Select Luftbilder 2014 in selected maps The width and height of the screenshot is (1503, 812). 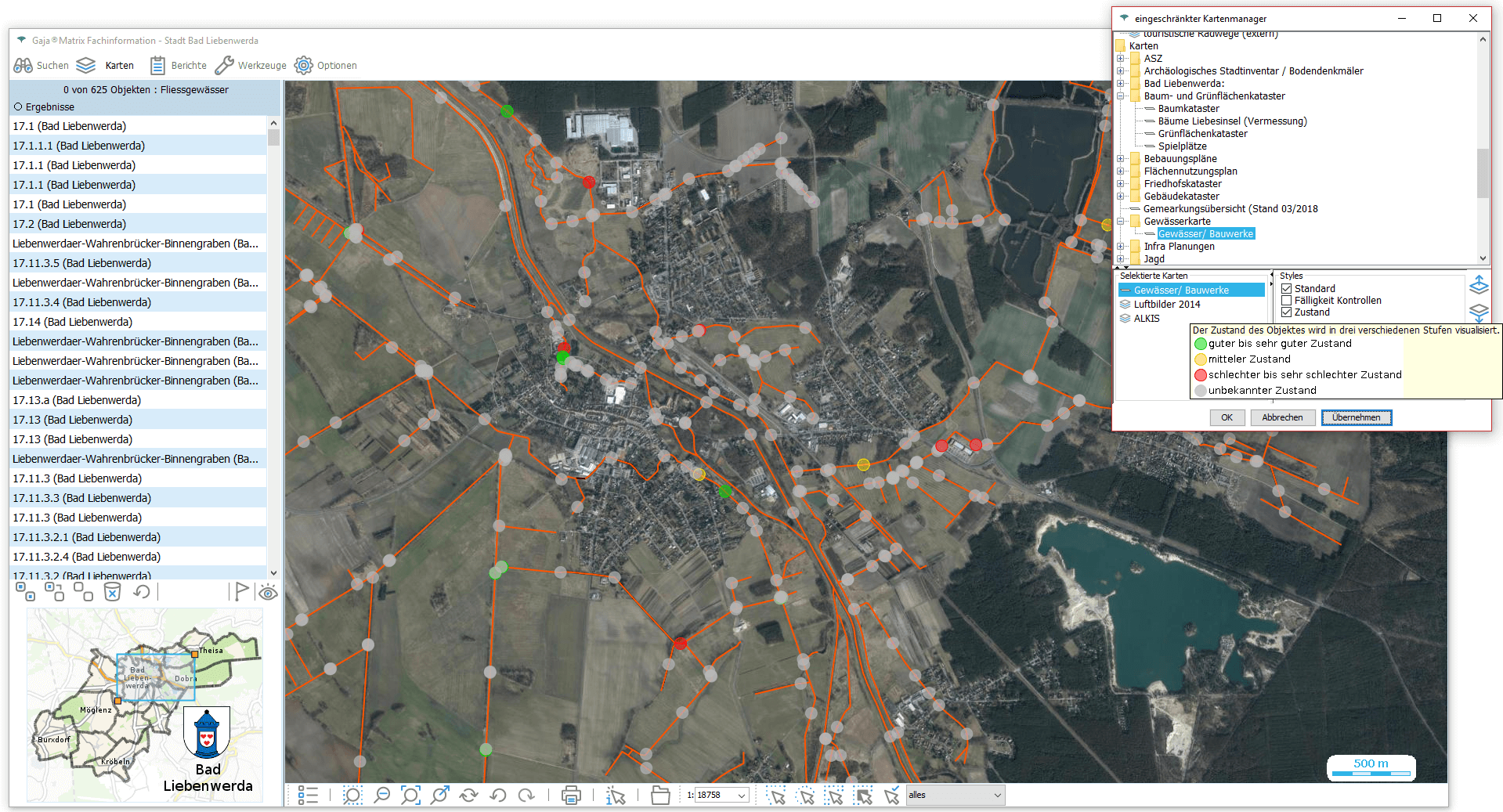pyautogui.click(x=1166, y=305)
